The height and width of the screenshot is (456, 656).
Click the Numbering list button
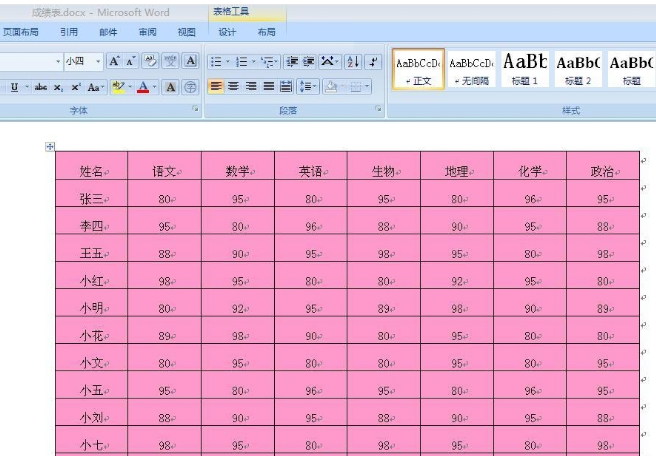(x=241, y=62)
